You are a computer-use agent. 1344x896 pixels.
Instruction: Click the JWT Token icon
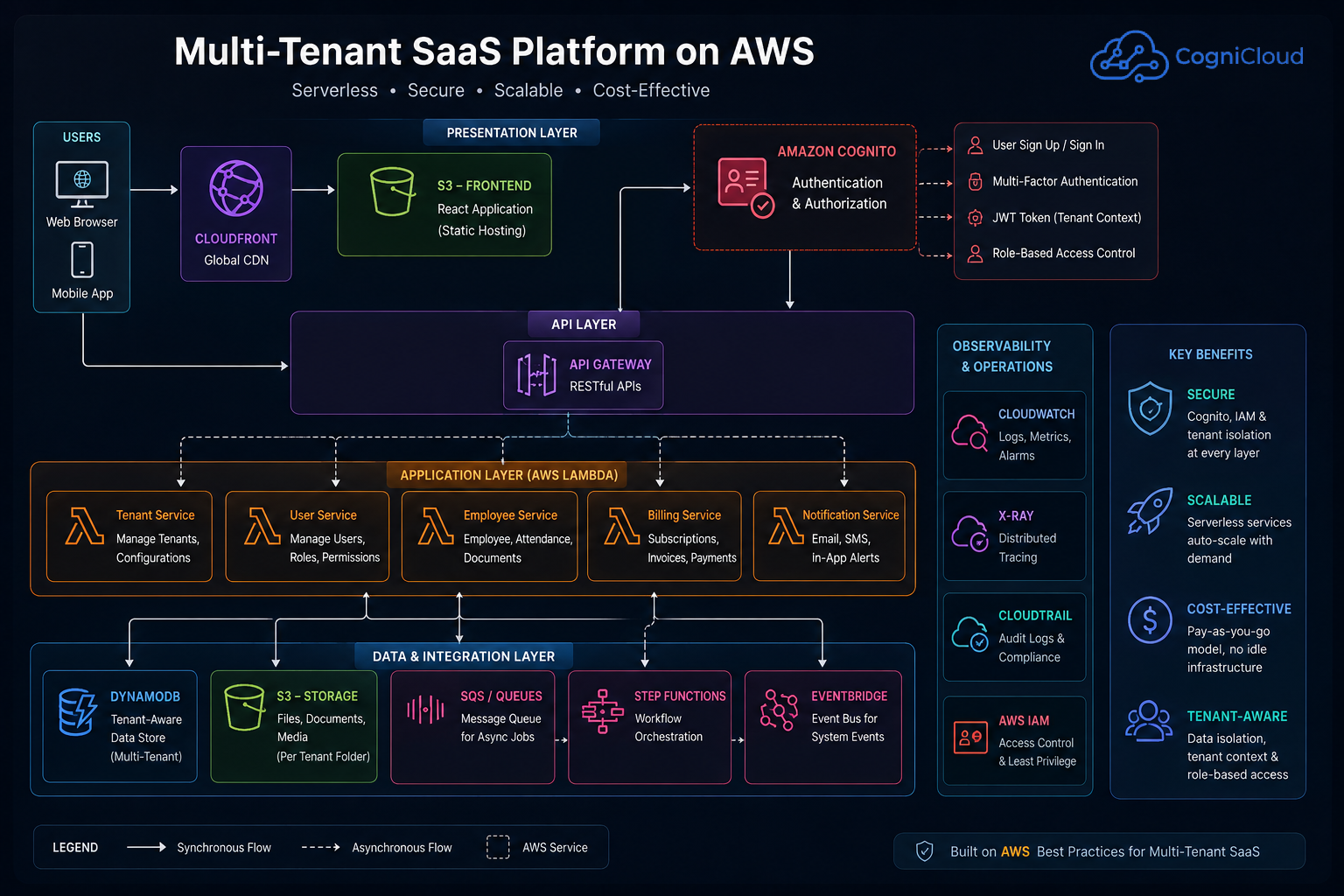click(975, 218)
